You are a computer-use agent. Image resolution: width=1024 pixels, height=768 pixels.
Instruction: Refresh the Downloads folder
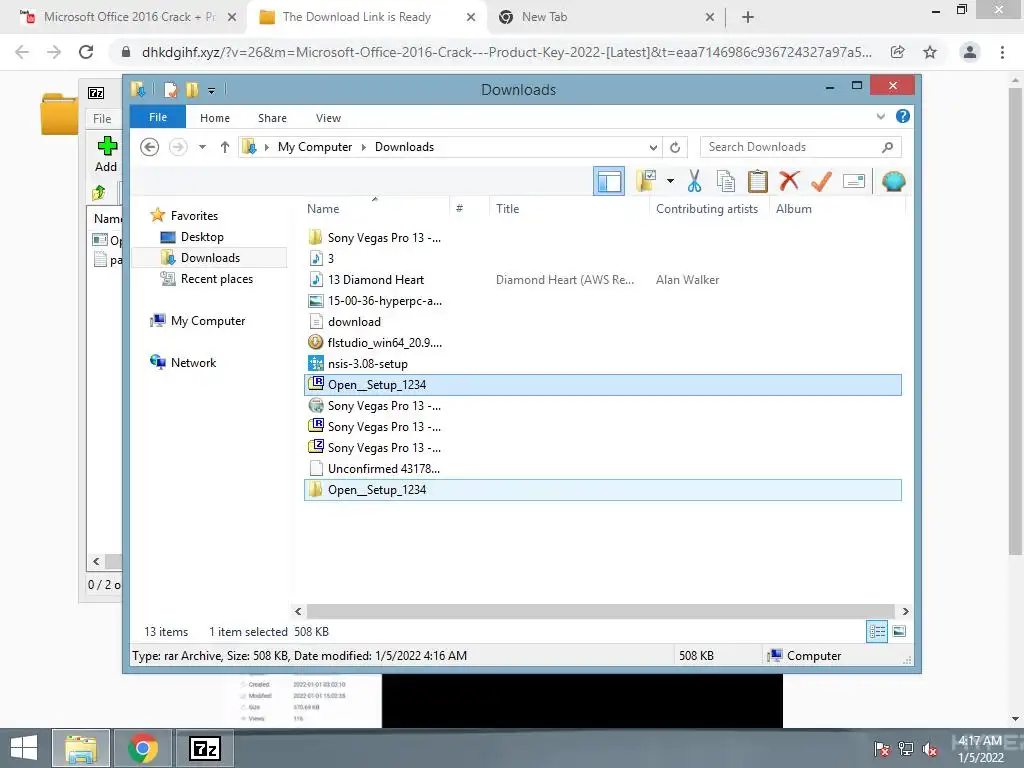675,147
